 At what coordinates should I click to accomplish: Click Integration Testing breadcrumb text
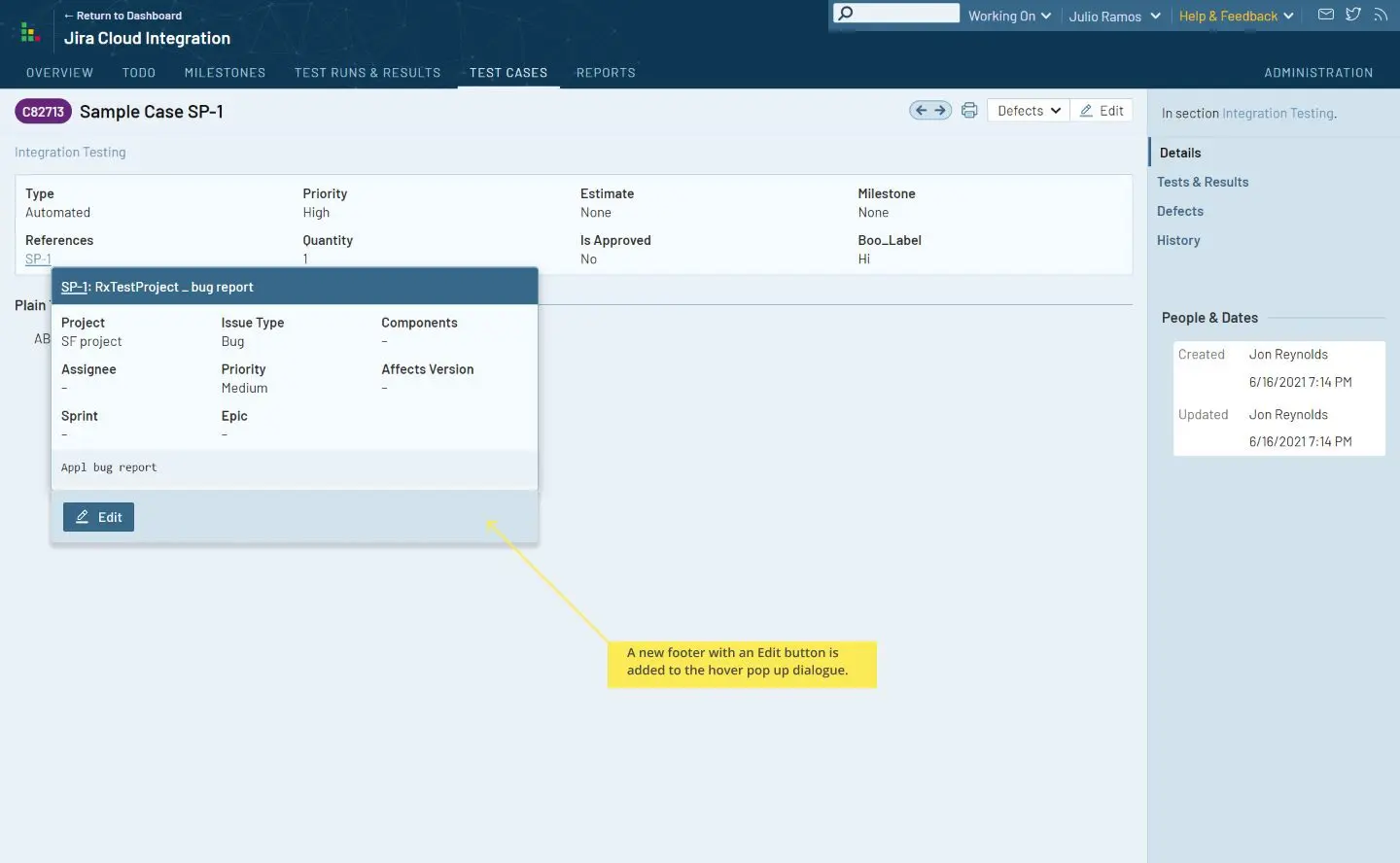click(70, 153)
